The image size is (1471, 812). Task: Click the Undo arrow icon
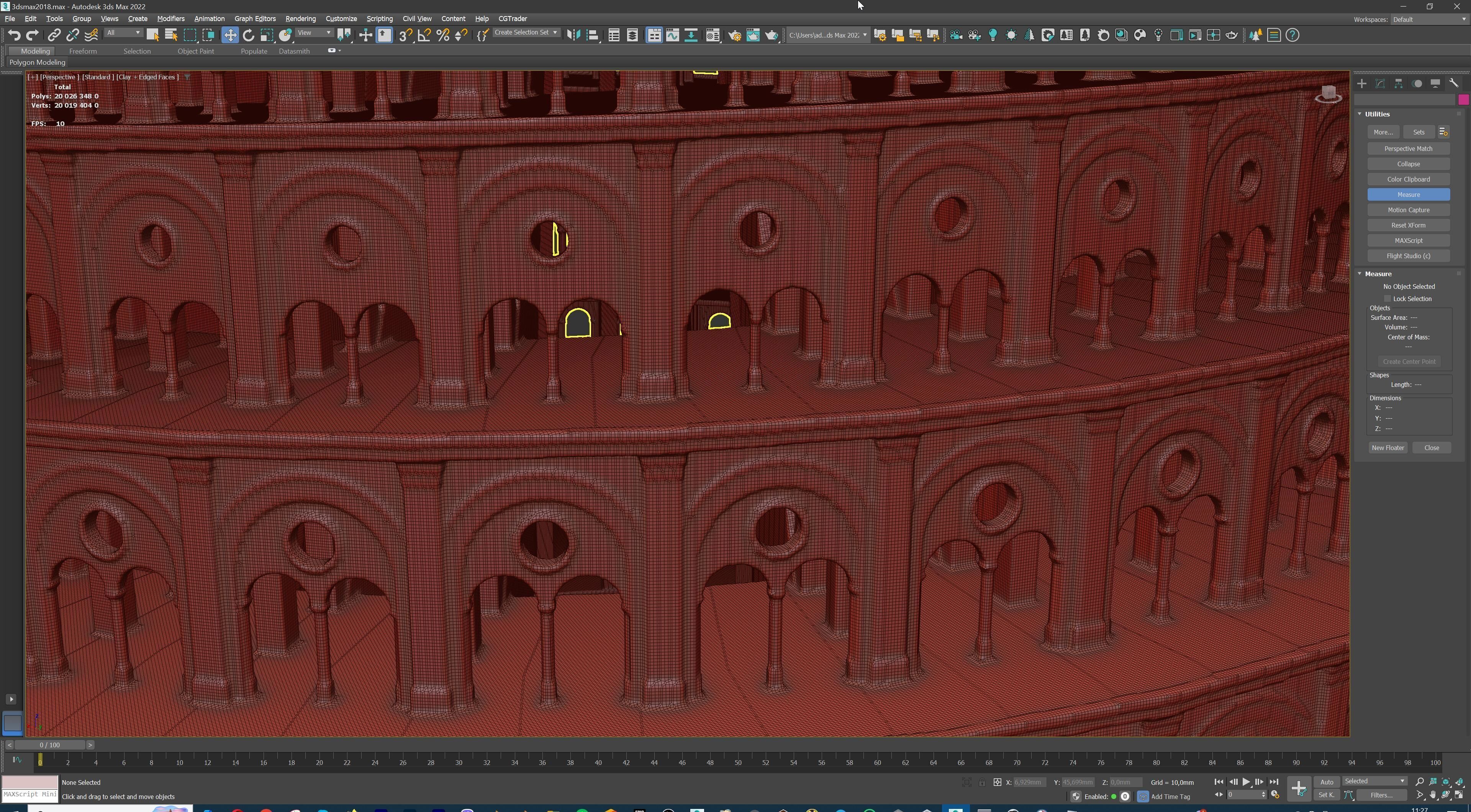pos(14,35)
